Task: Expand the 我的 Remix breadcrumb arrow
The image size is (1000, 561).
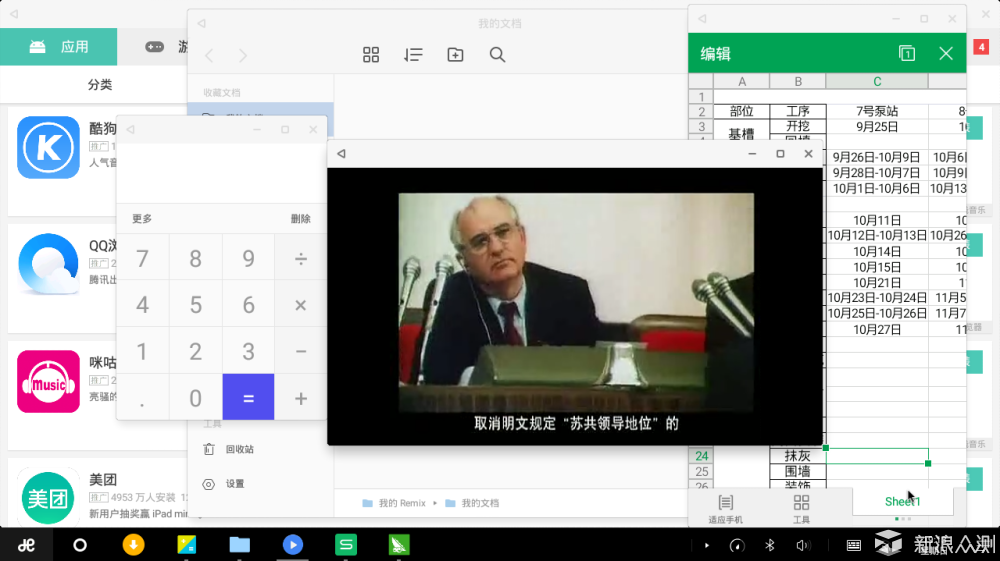Action: point(435,503)
